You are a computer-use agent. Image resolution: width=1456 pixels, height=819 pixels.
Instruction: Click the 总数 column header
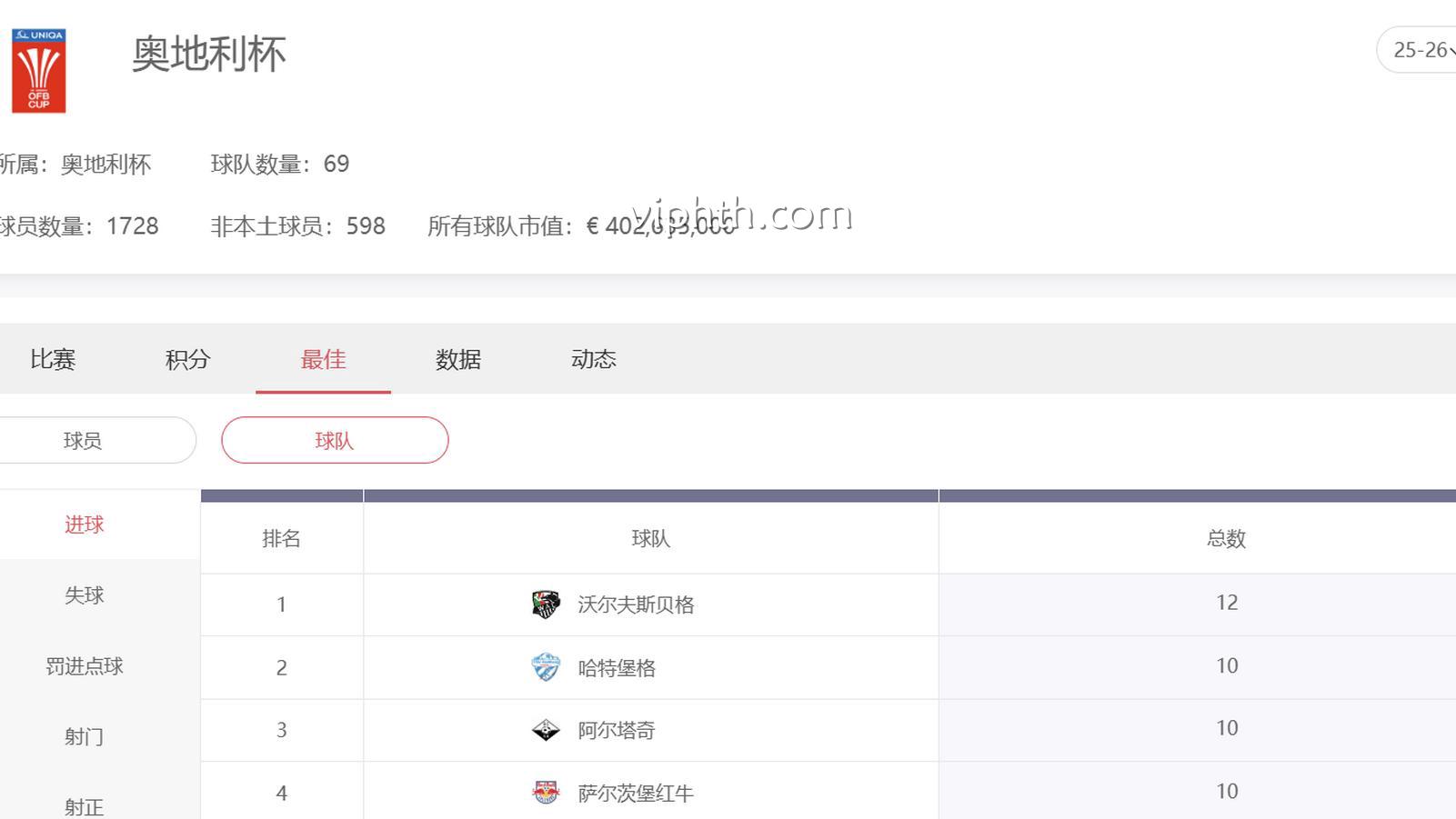pyautogui.click(x=1226, y=539)
